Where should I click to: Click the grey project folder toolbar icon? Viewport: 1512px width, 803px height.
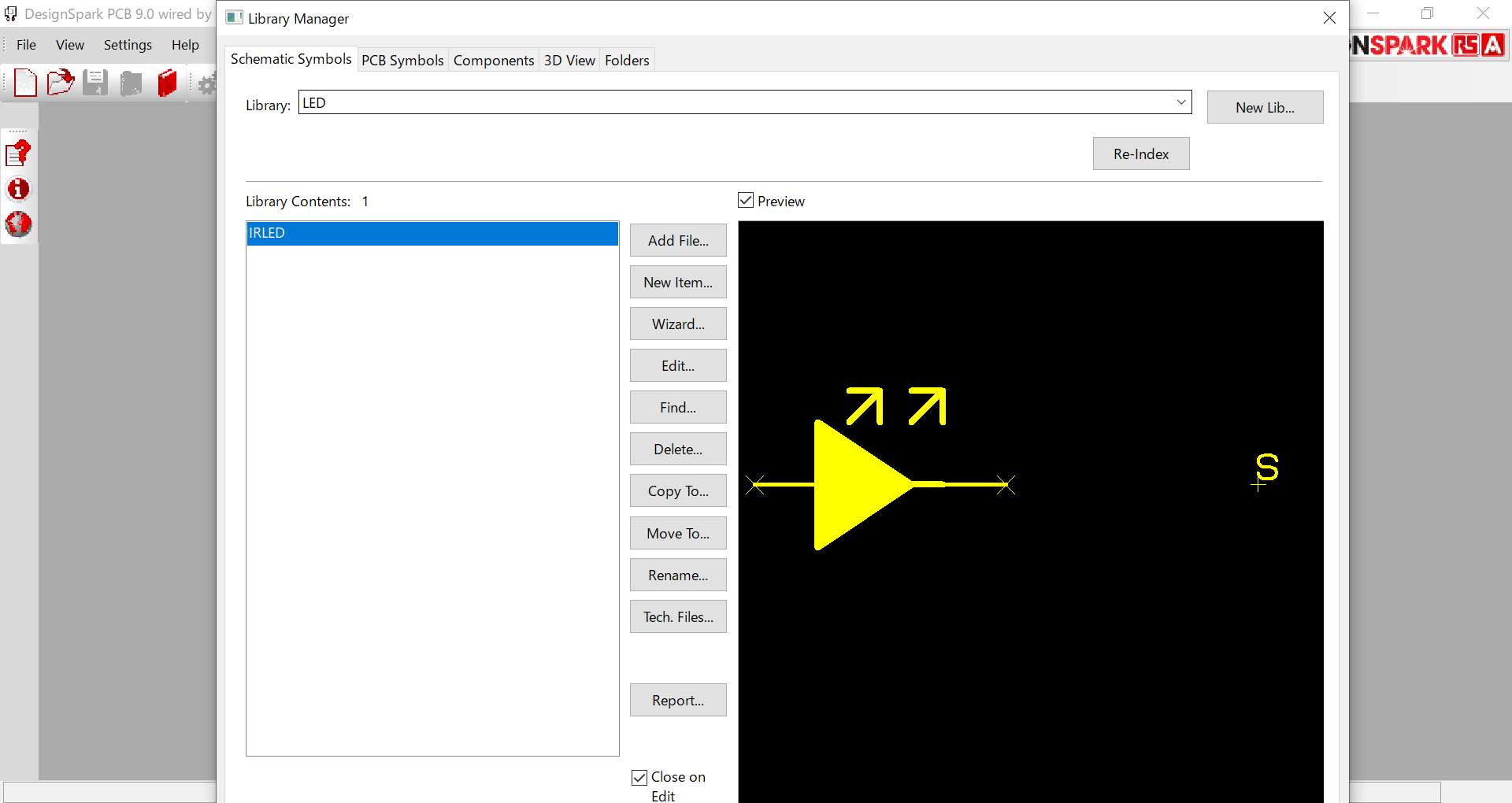(131, 83)
